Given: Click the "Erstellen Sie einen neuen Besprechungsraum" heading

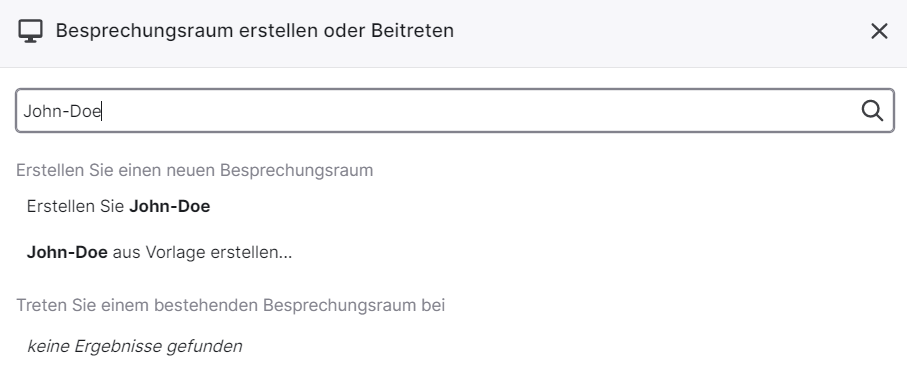Looking at the screenshot, I should (194, 170).
